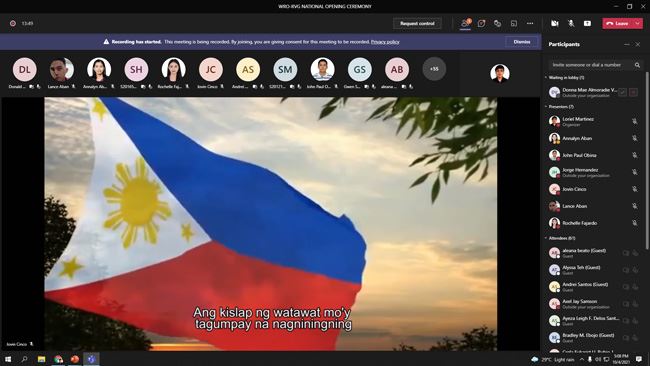This screenshot has width=650, height=366.
Task: Search icon in invite field
Action: click(x=638, y=65)
